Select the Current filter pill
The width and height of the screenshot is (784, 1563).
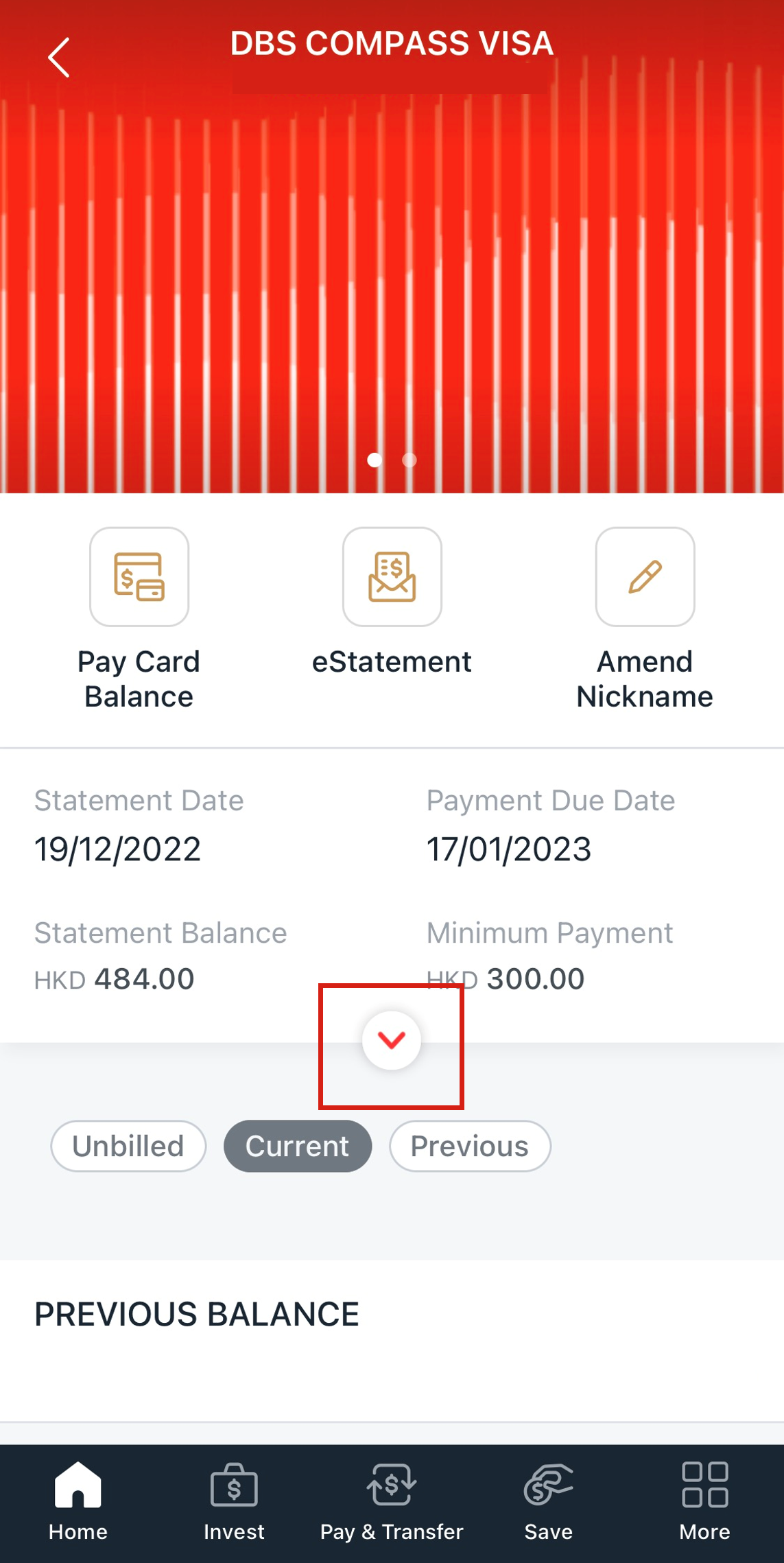tap(298, 1146)
